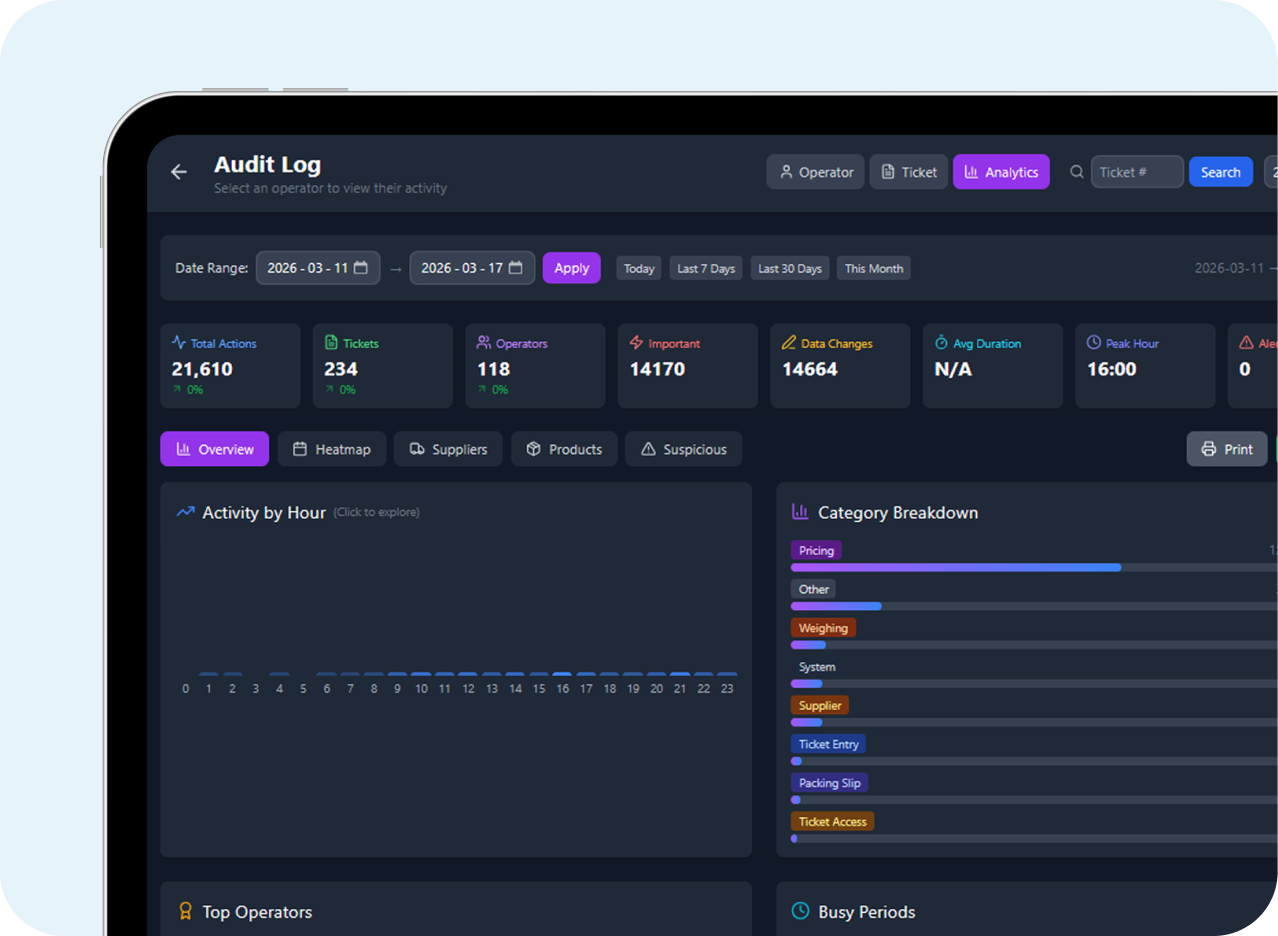The width and height of the screenshot is (1278, 936).
Task: Click the magnifier icon near Ticket # field
Action: click(x=1077, y=172)
